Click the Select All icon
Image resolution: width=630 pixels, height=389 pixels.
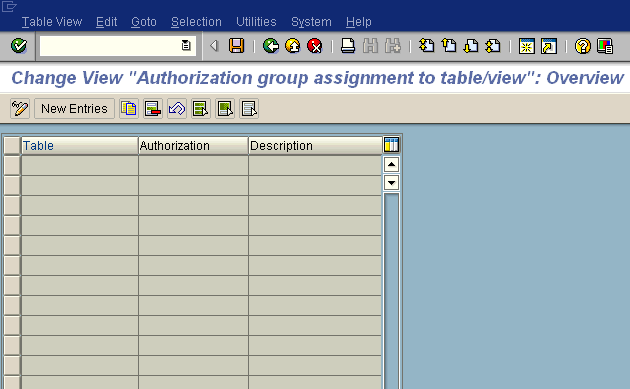pyautogui.click(x=201, y=109)
